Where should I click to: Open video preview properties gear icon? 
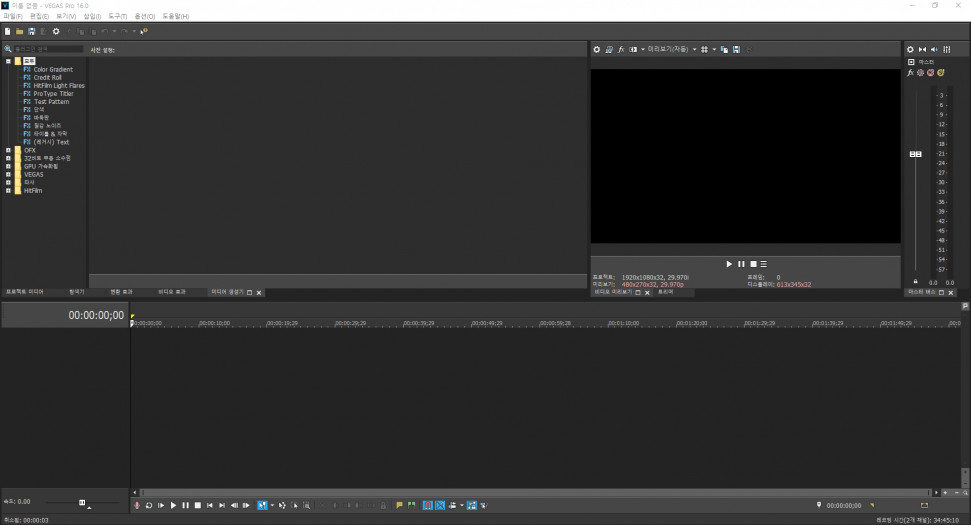pyautogui.click(x=596, y=50)
